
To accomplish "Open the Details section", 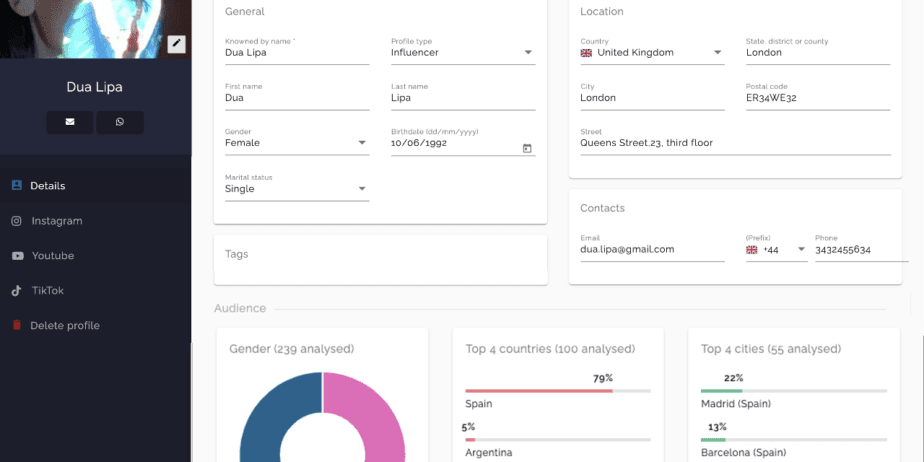I will (x=95, y=186).
